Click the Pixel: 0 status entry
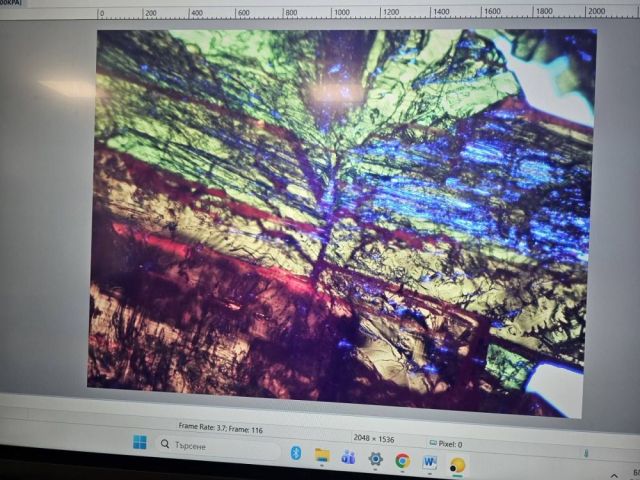The image size is (640, 480). click(446, 444)
